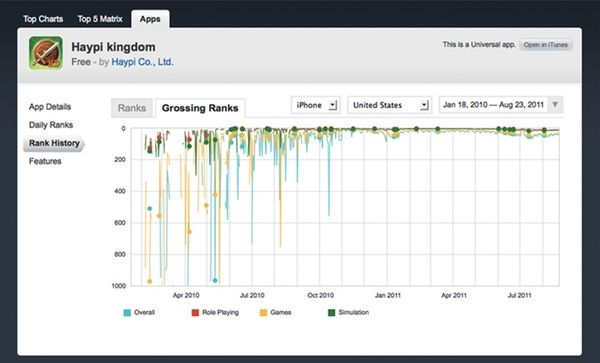Toggle the Overall legend swatch
This screenshot has height=363, width=600.
tap(127, 313)
